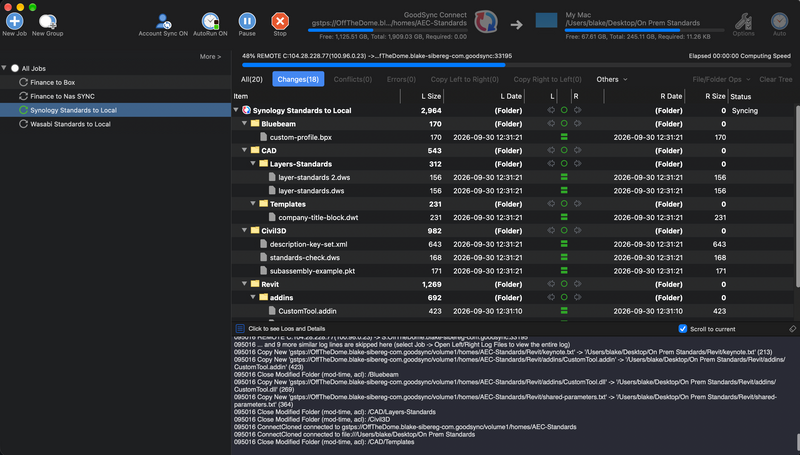
Task: Open the Conflicts(0) tab
Action: click(x=353, y=79)
